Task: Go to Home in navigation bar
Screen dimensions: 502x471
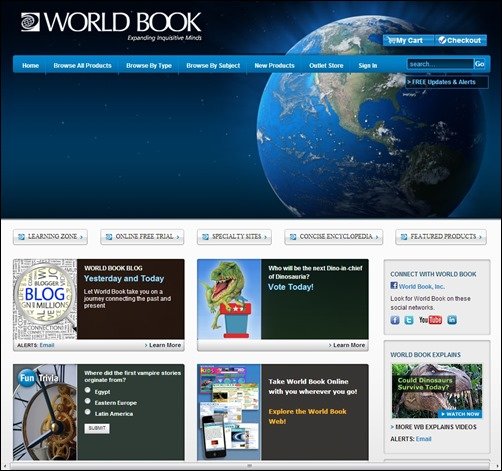Action: click(30, 66)
